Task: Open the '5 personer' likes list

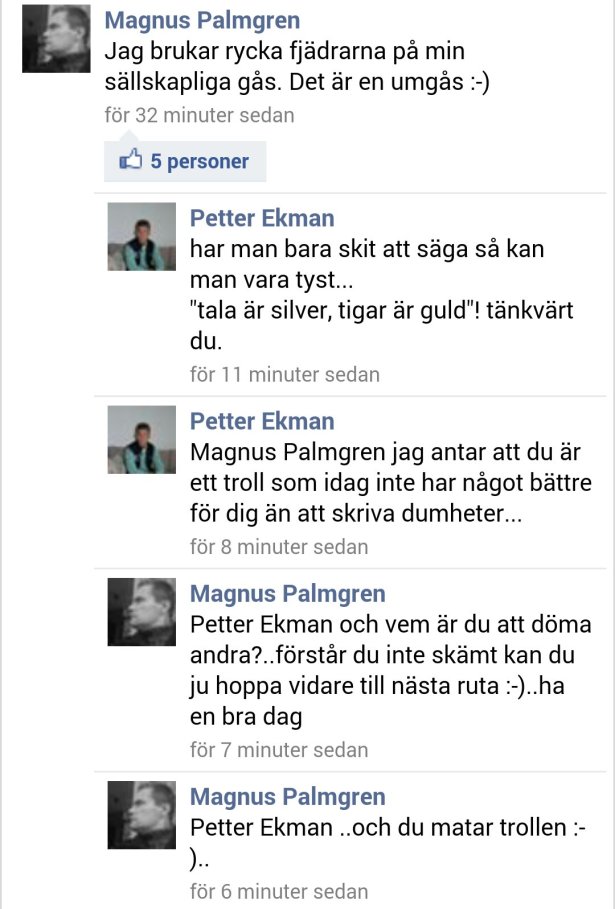Action: click(x=185, y=161)
